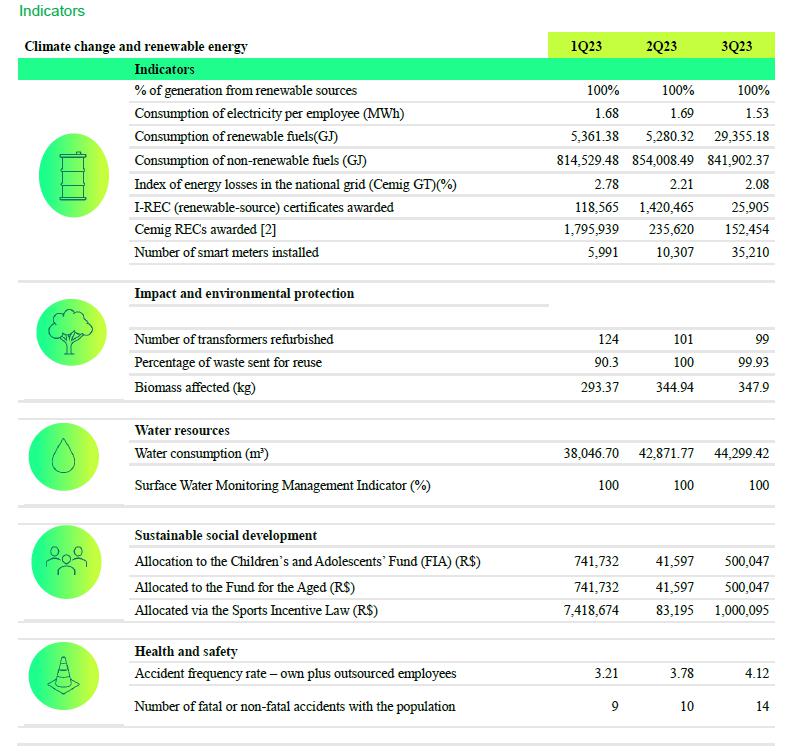Click 'Number of fatal or non-fatal accidents' label
Image resolution: width=801 pixels, height=754 pixels.
(295, 706)
